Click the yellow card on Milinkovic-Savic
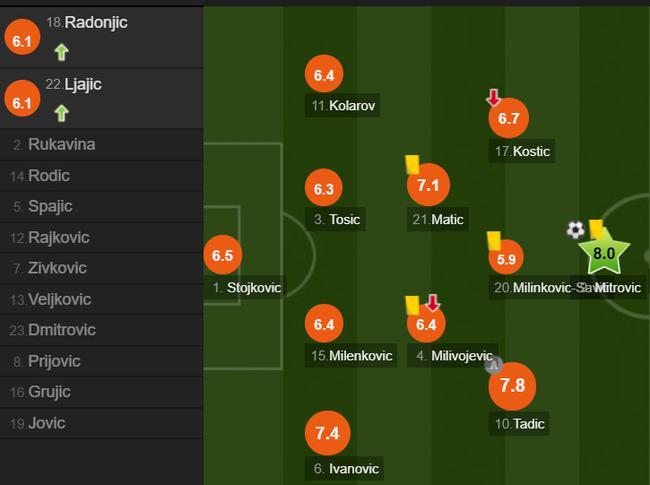650x485 pixels. [494, 240]
